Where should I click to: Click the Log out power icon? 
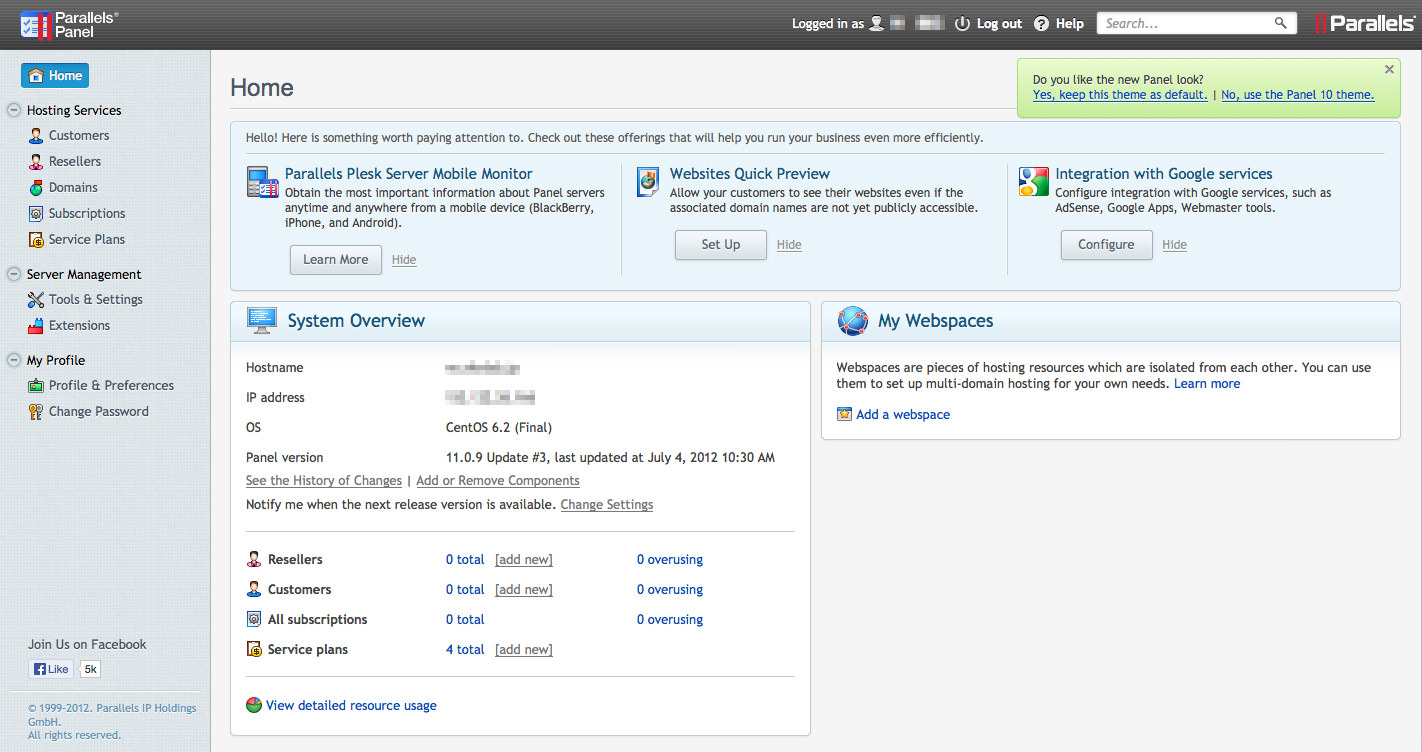(x=962, y=24)
